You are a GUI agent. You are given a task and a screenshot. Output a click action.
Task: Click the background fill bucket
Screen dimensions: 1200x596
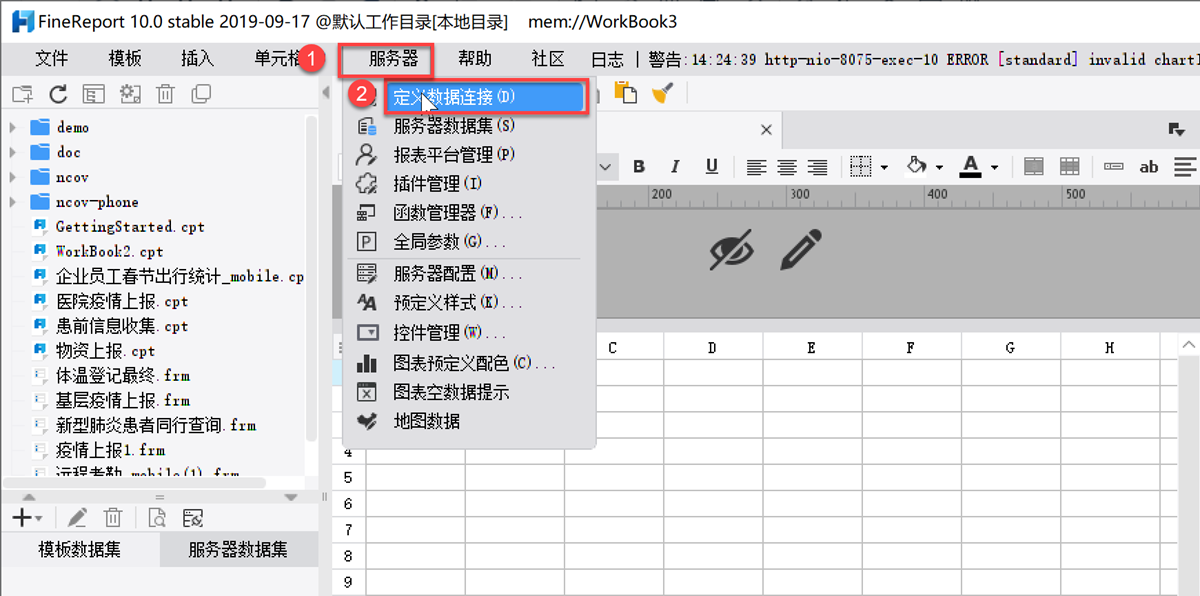point(916,166)
